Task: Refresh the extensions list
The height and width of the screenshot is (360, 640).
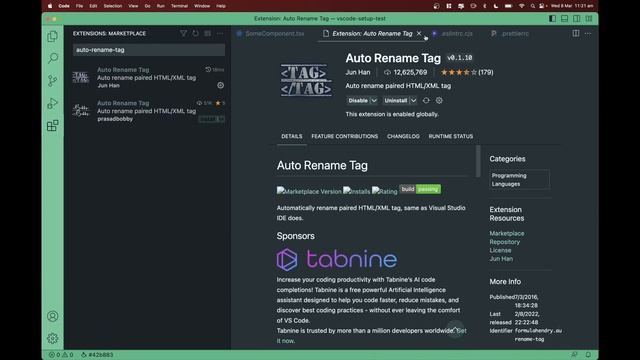Action: 196,33
